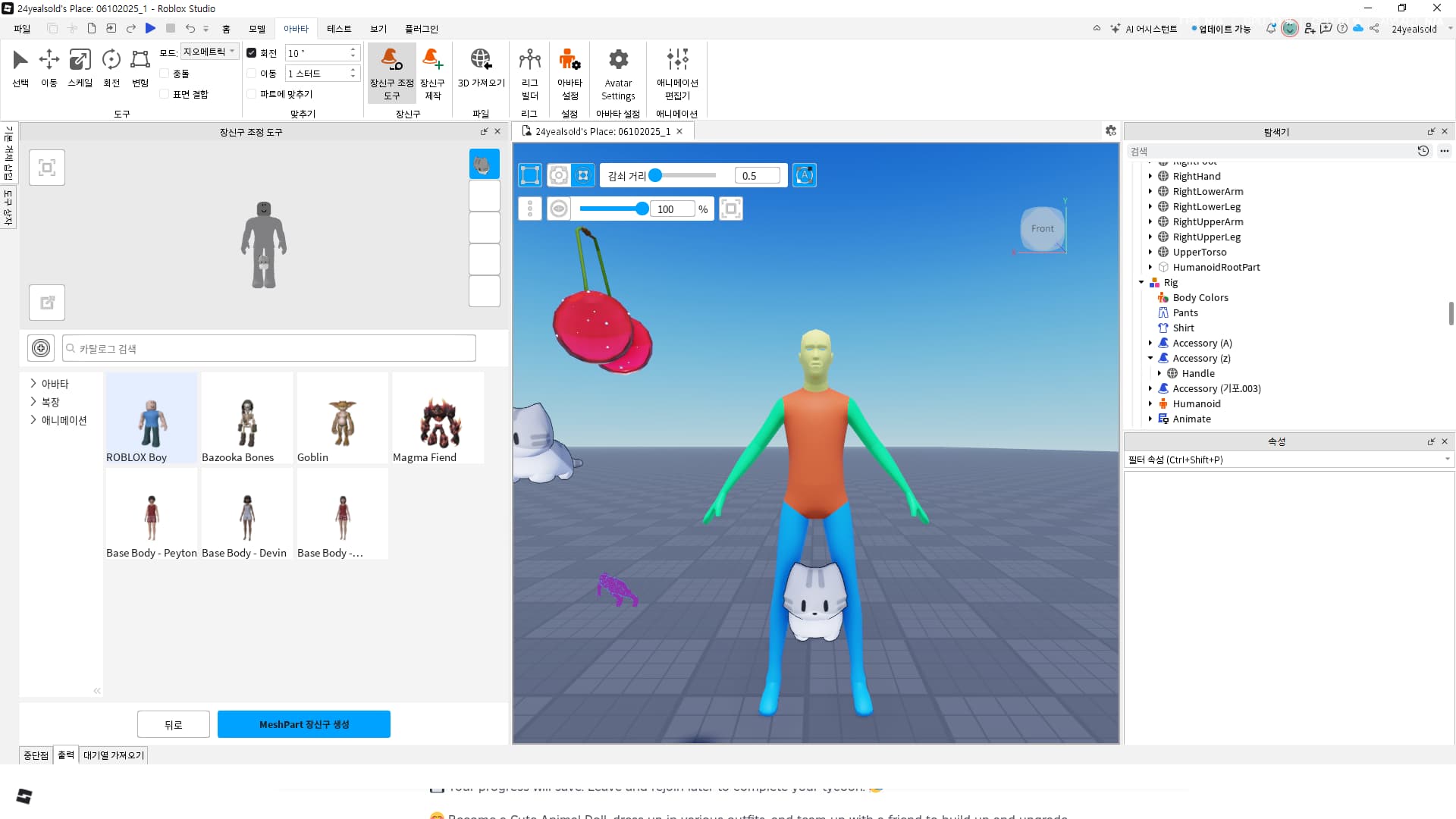The image size is (1456, 819).
Task: Pick the 회전 (Rotate) tool
Action: pyautogui.click(x=111, y=67)
